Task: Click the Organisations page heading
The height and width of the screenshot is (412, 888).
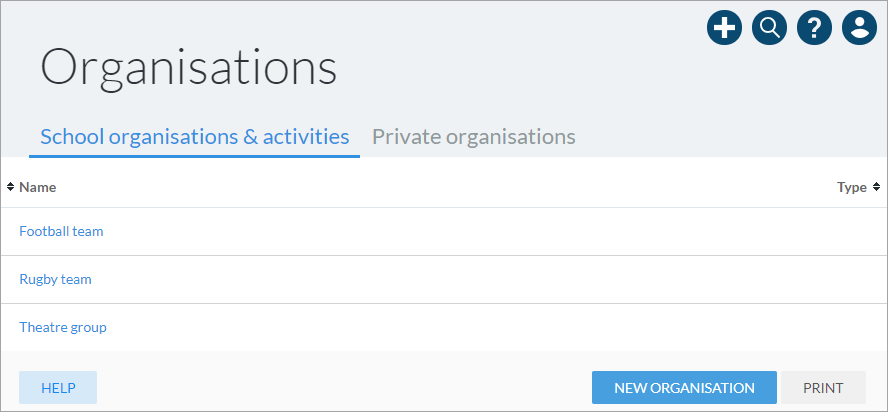Action: click(189, 68)
